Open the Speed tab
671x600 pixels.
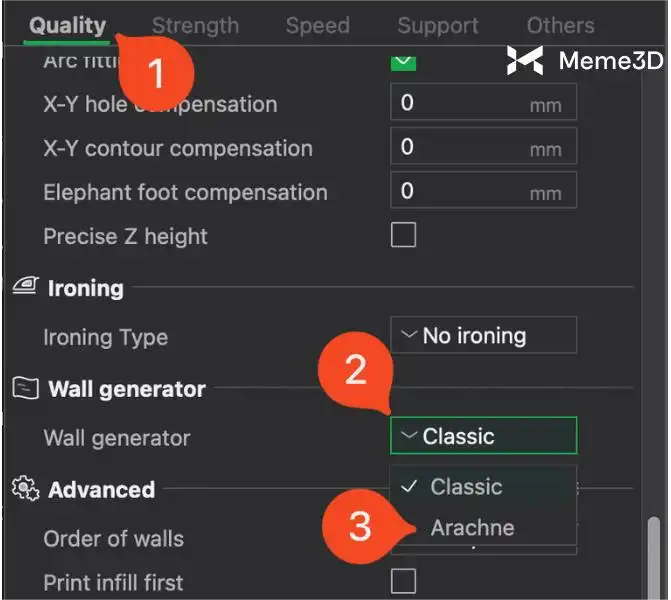317,26
